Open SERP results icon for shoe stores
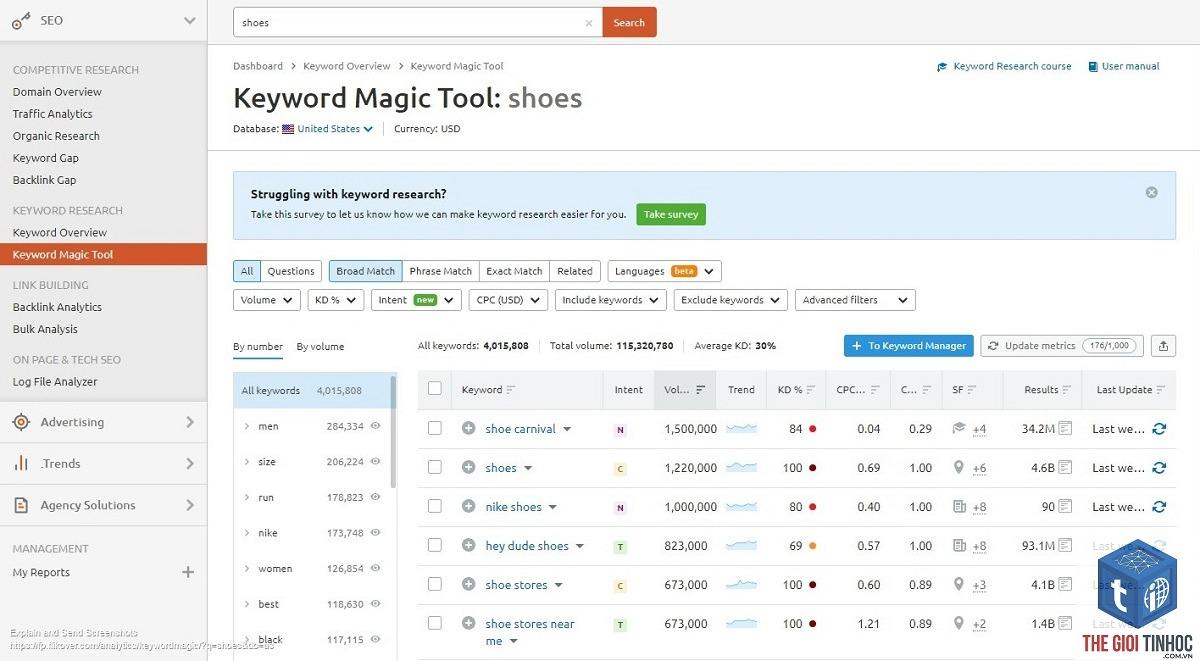Image resolution: width=1200 pixels, height=661 pixels. [1065, 584]
